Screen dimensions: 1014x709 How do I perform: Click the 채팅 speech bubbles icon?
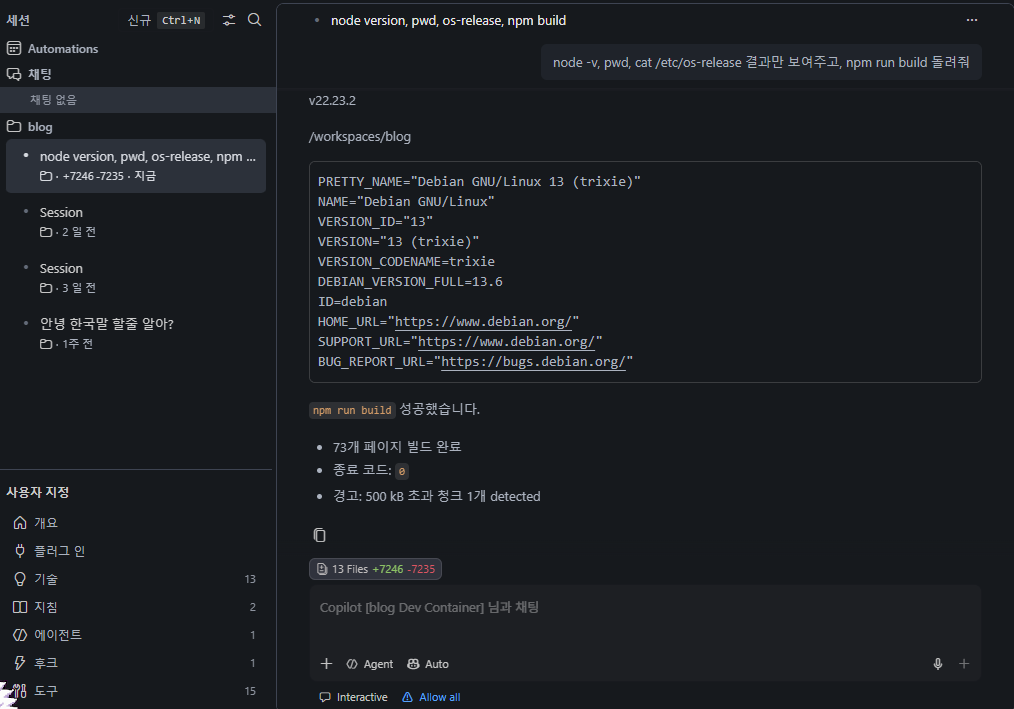[x=14, y=74]
